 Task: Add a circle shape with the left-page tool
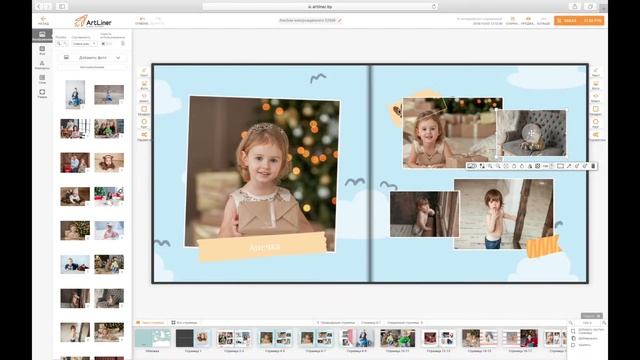pos(144,123)
